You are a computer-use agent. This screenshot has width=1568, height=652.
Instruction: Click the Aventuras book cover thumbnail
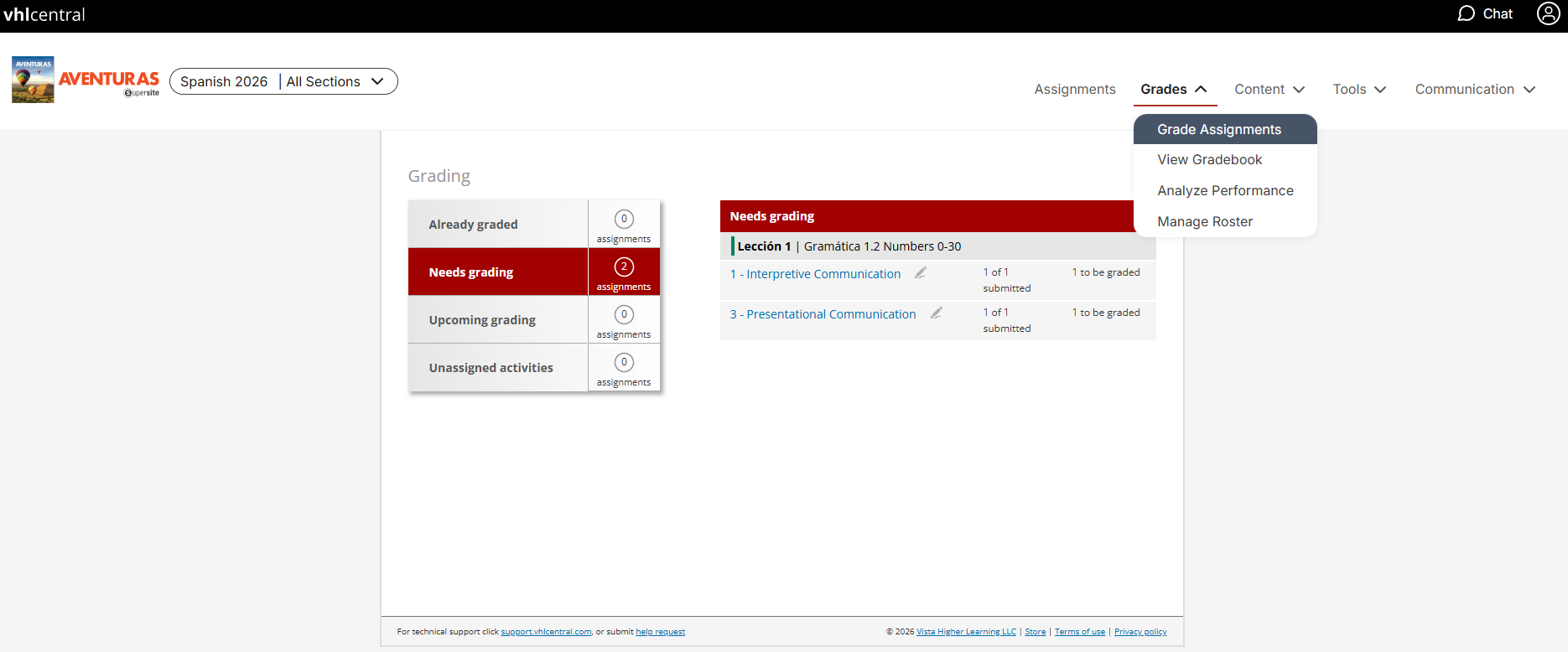click(x=33, y=80)
